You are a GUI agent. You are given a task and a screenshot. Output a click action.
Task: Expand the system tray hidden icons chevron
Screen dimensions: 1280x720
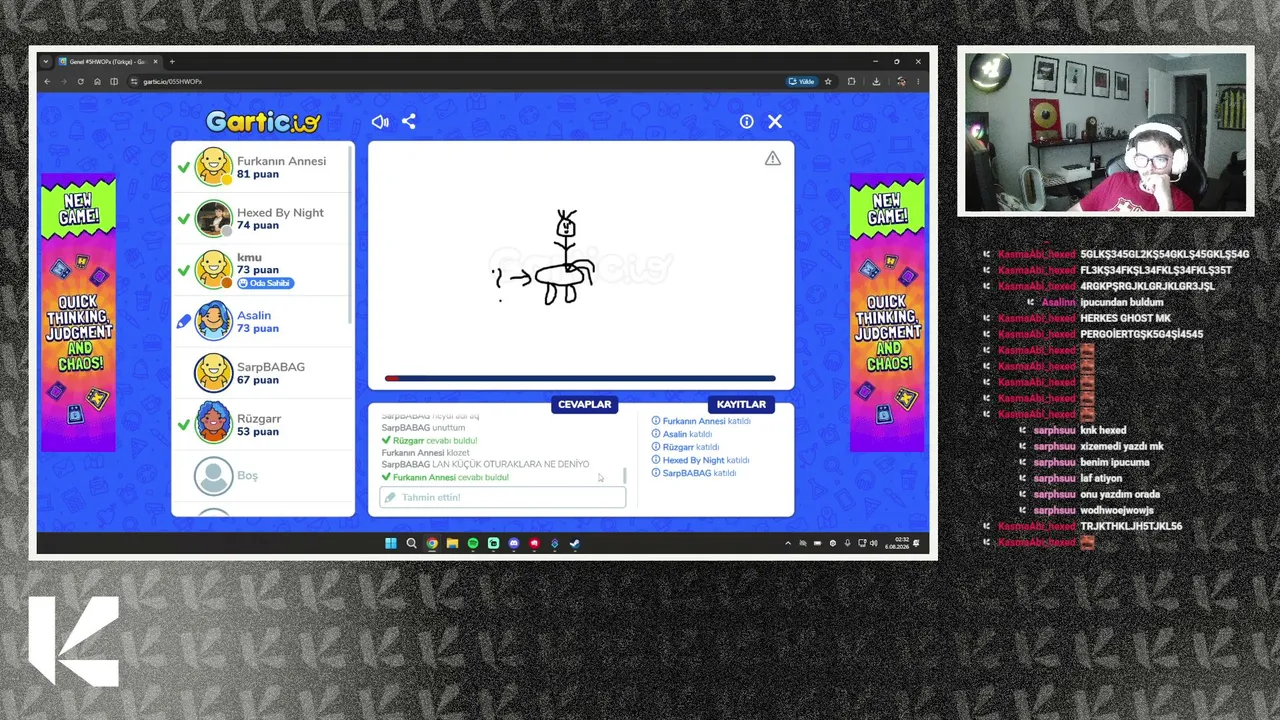pyautogui.click(x=788, y=543)
